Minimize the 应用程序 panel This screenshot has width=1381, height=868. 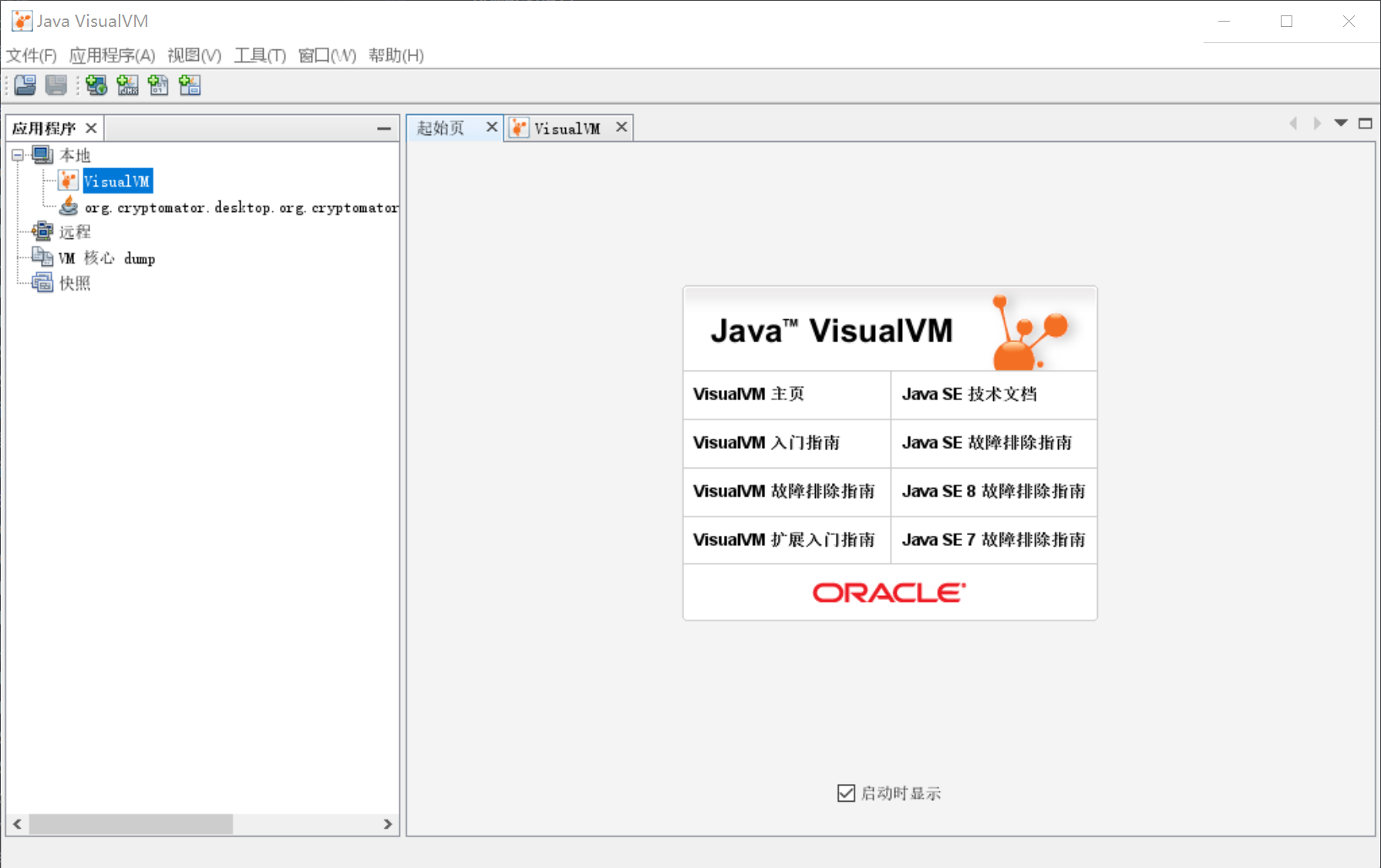383,129
